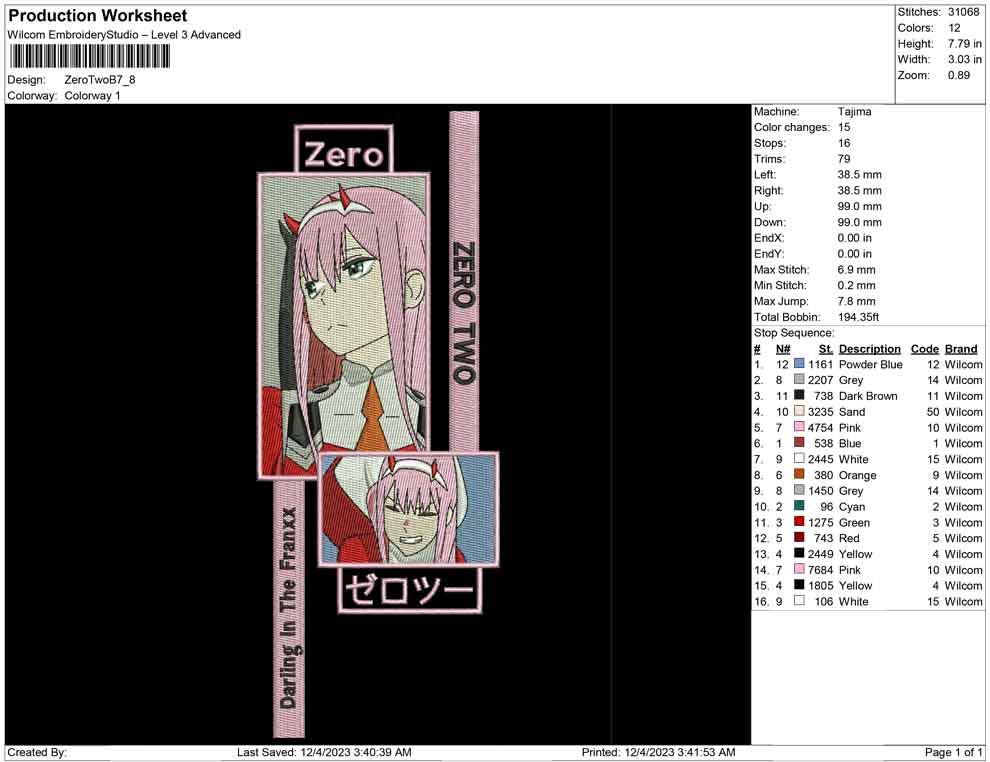Click the Machine value Tajima
This screenshot has height=762, width=990.
854,112
